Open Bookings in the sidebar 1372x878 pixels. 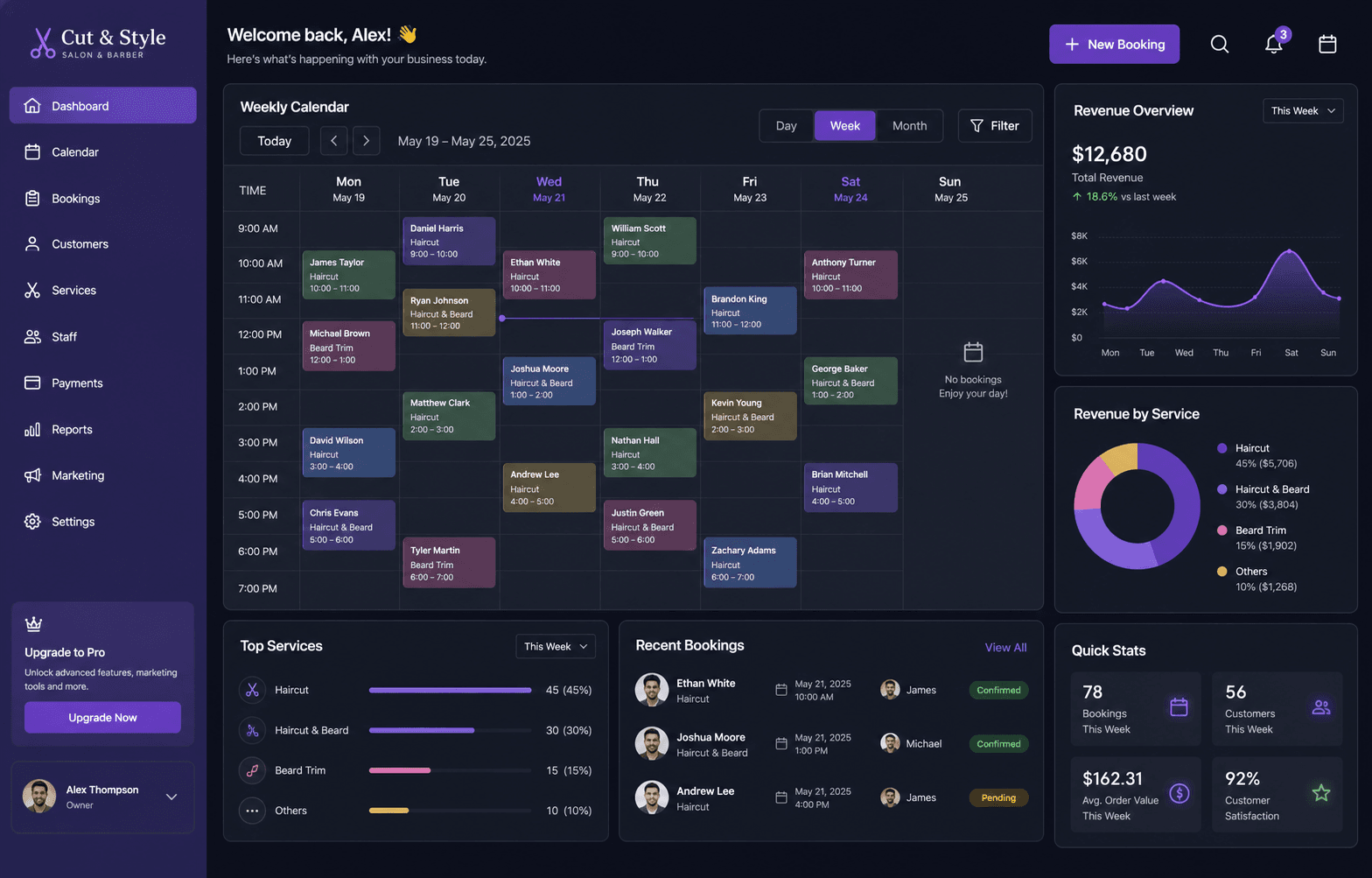[x=102, y=198]
